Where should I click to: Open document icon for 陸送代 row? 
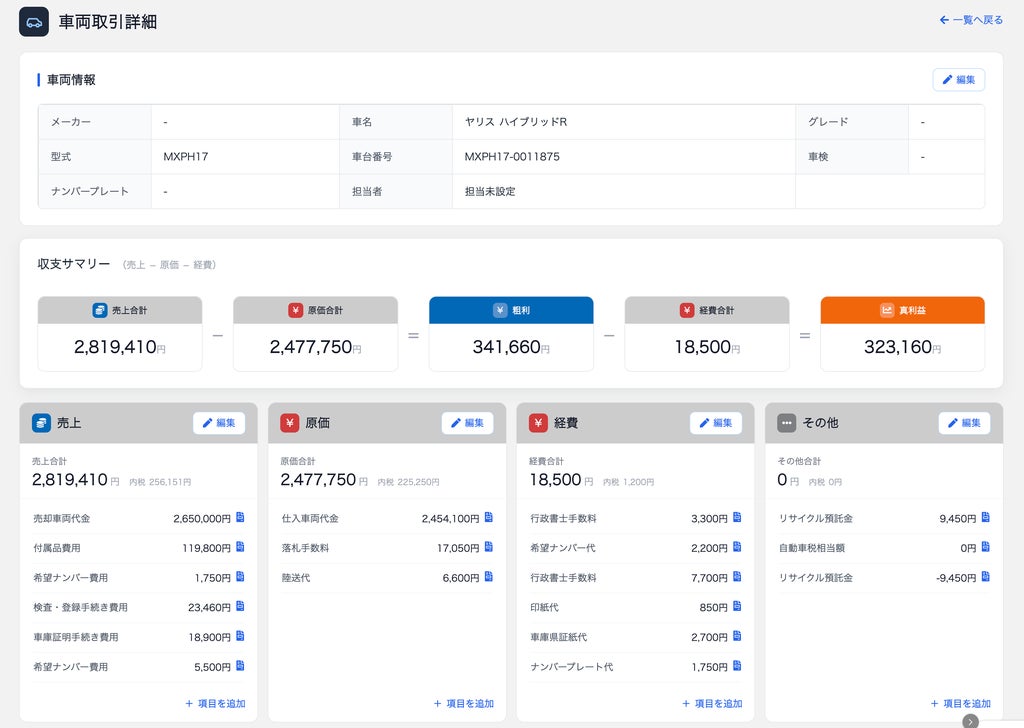(488, 577)
